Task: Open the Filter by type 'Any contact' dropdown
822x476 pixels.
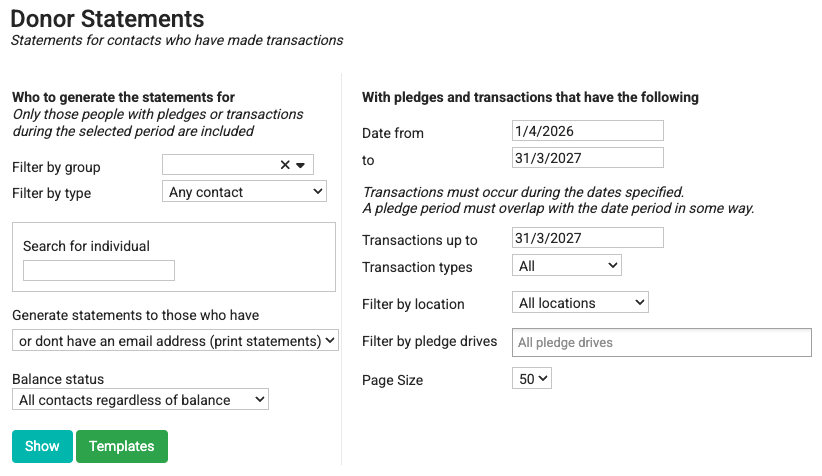Action: [244, 191]
